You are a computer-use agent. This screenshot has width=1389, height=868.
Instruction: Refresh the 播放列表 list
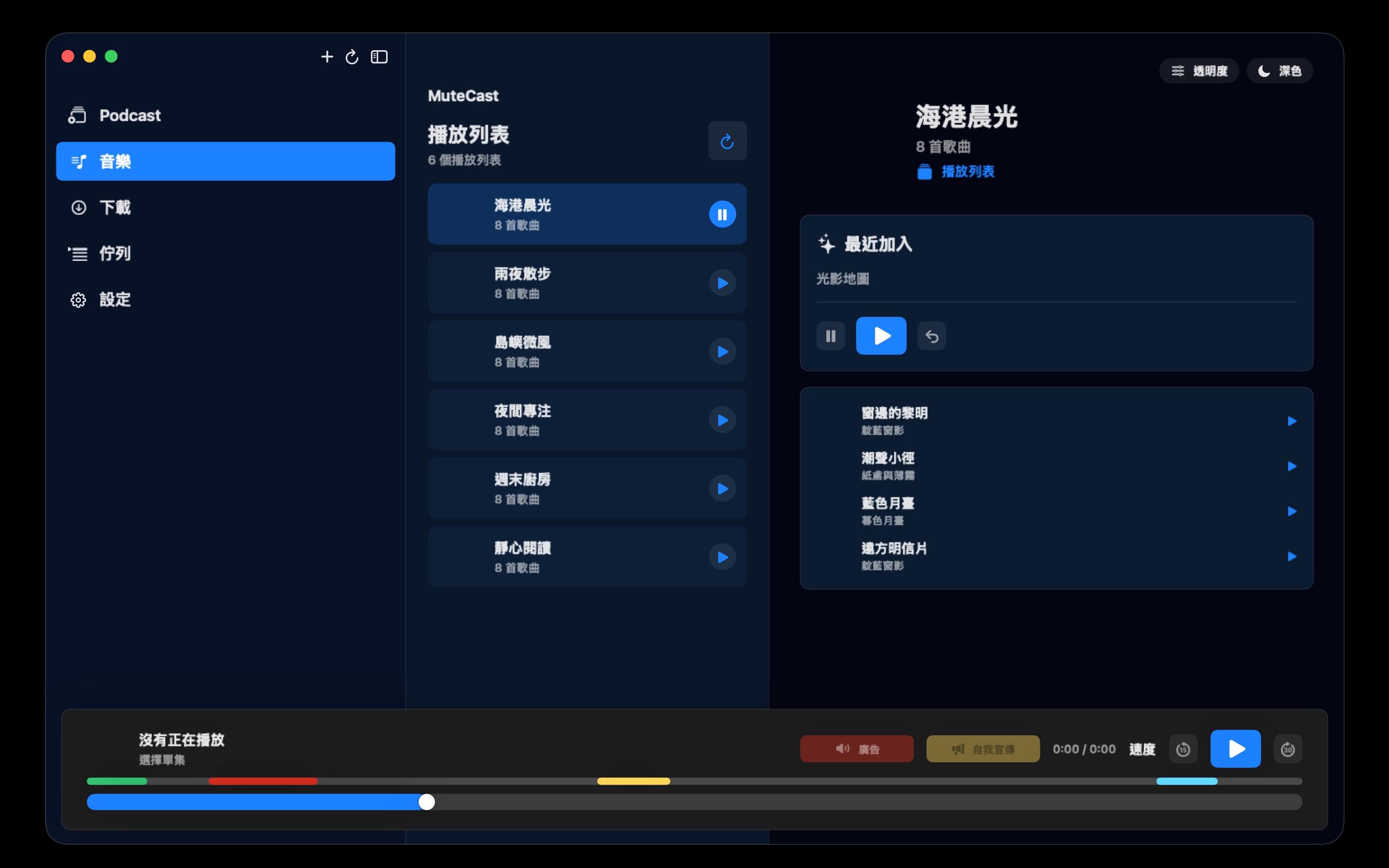[727, 141]
